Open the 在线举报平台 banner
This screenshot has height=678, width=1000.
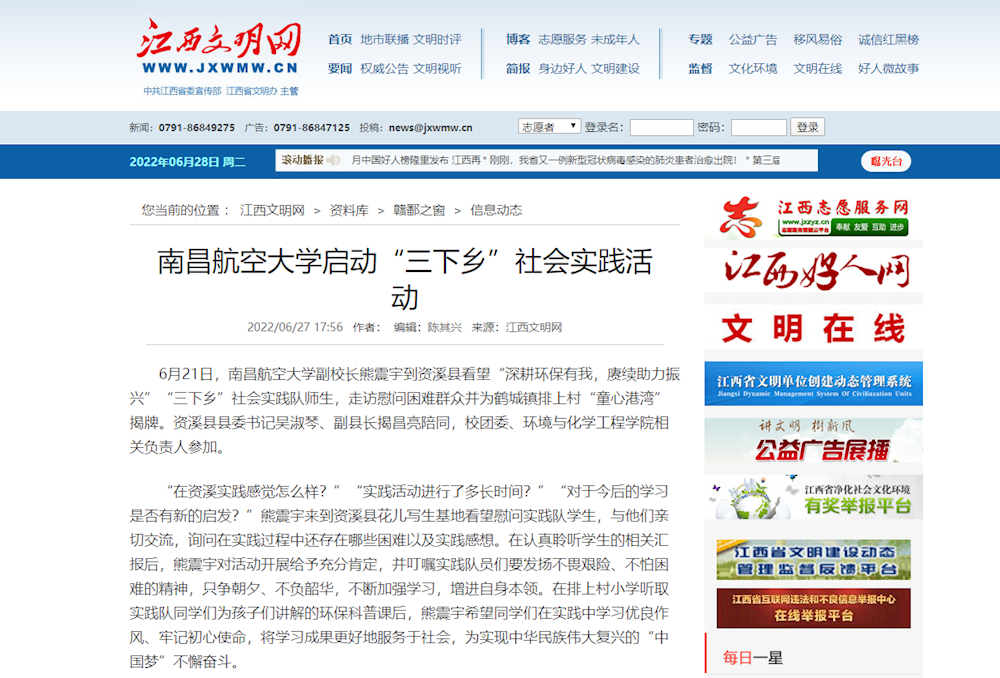813,608
